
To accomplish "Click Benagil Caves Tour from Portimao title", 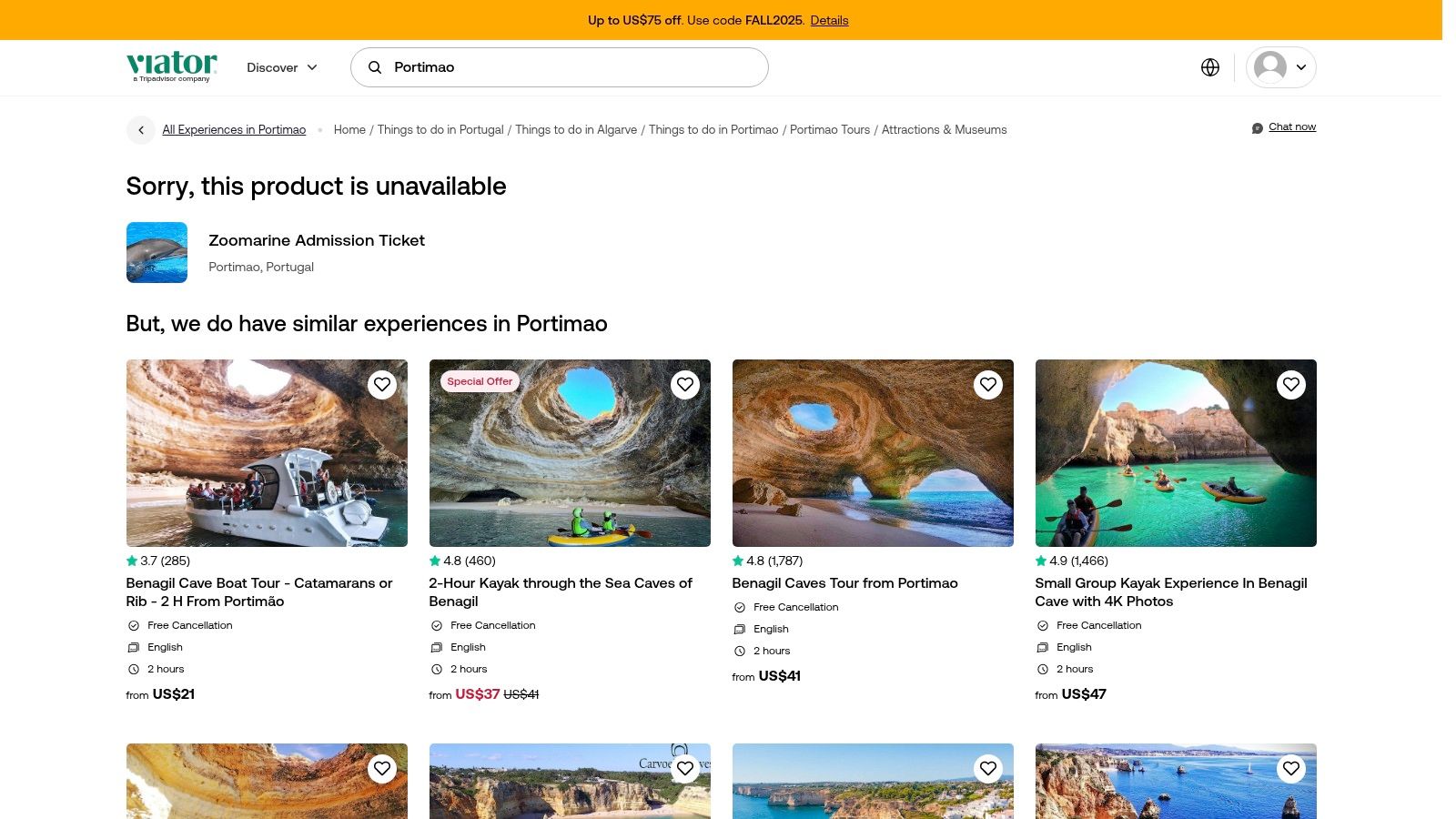I will pyautogui.click(x=844, y=583).
